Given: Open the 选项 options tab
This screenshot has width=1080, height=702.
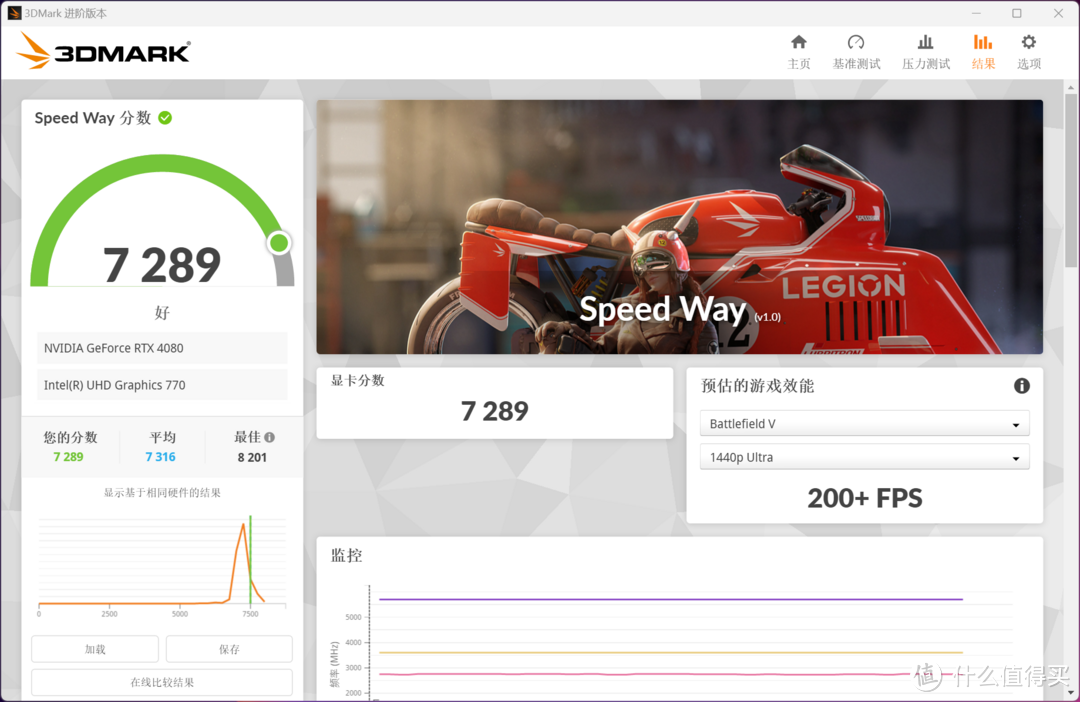Looking at the screenshot, I should tap(1029, 52).
